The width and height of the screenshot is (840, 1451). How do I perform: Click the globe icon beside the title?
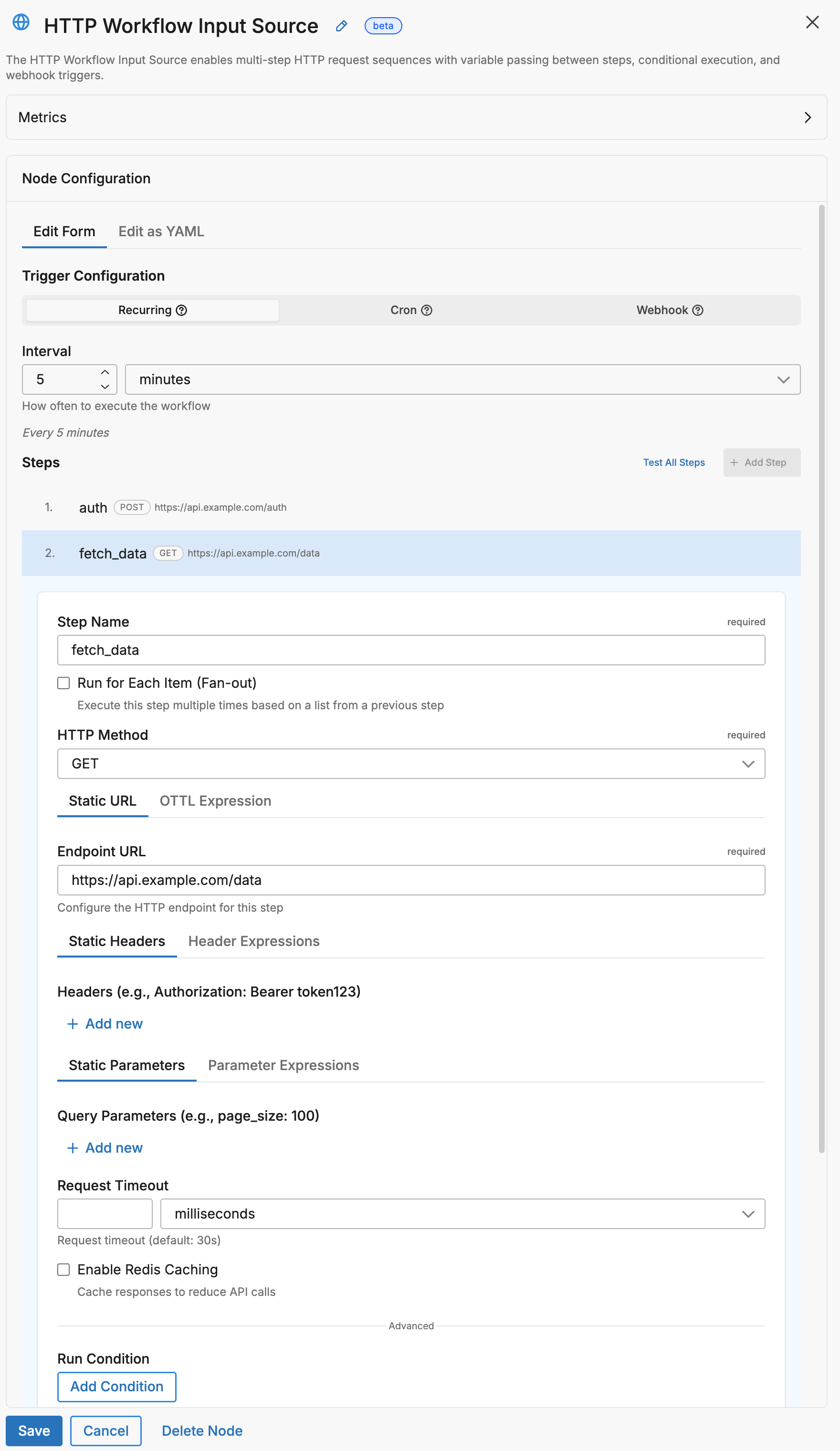(21, 23)
